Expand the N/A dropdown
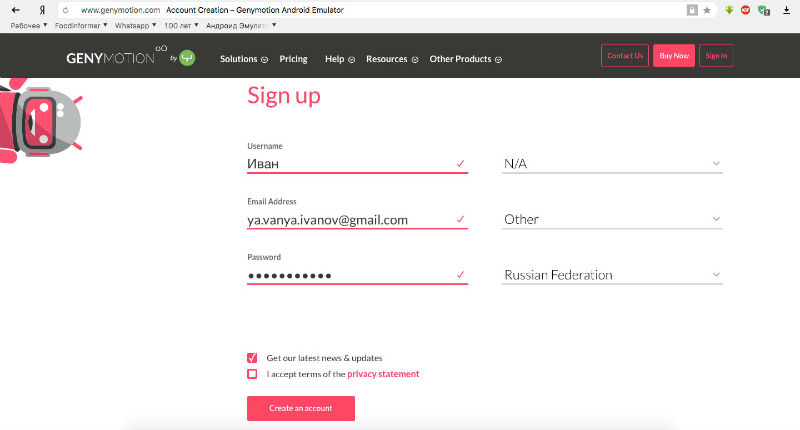 (x=612, y=163)
